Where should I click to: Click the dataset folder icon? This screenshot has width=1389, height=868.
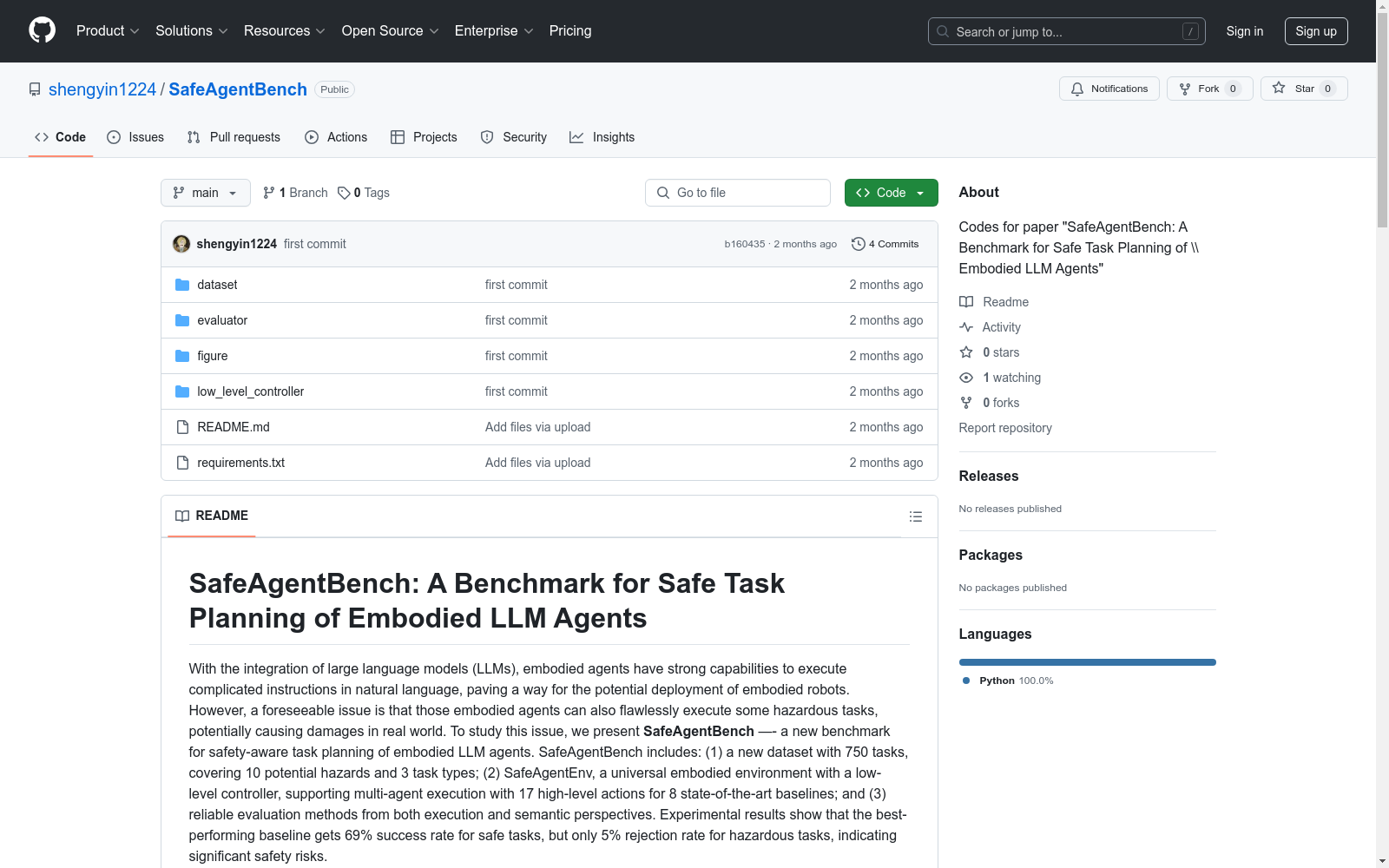pos(182,285)
